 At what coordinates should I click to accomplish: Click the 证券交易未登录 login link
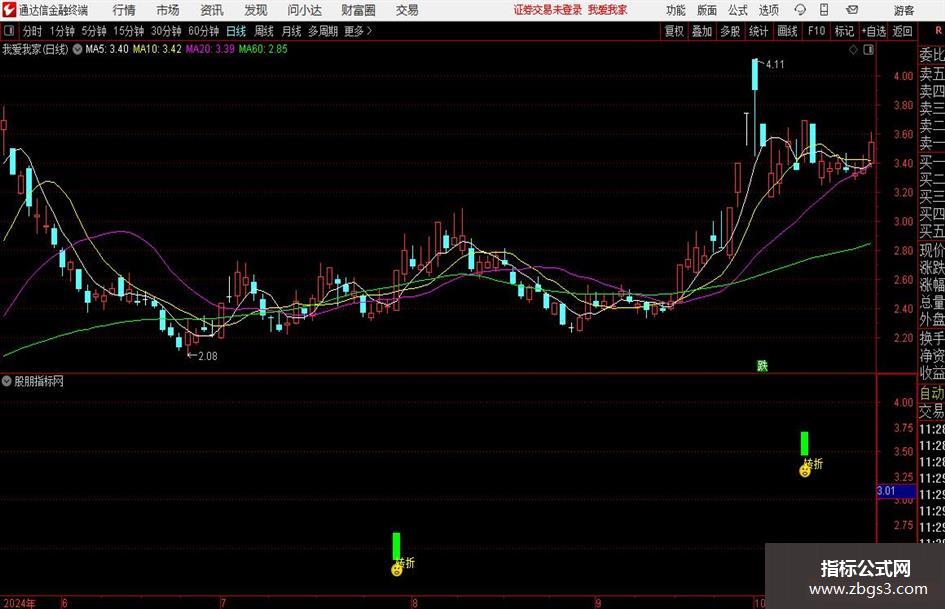548,10
